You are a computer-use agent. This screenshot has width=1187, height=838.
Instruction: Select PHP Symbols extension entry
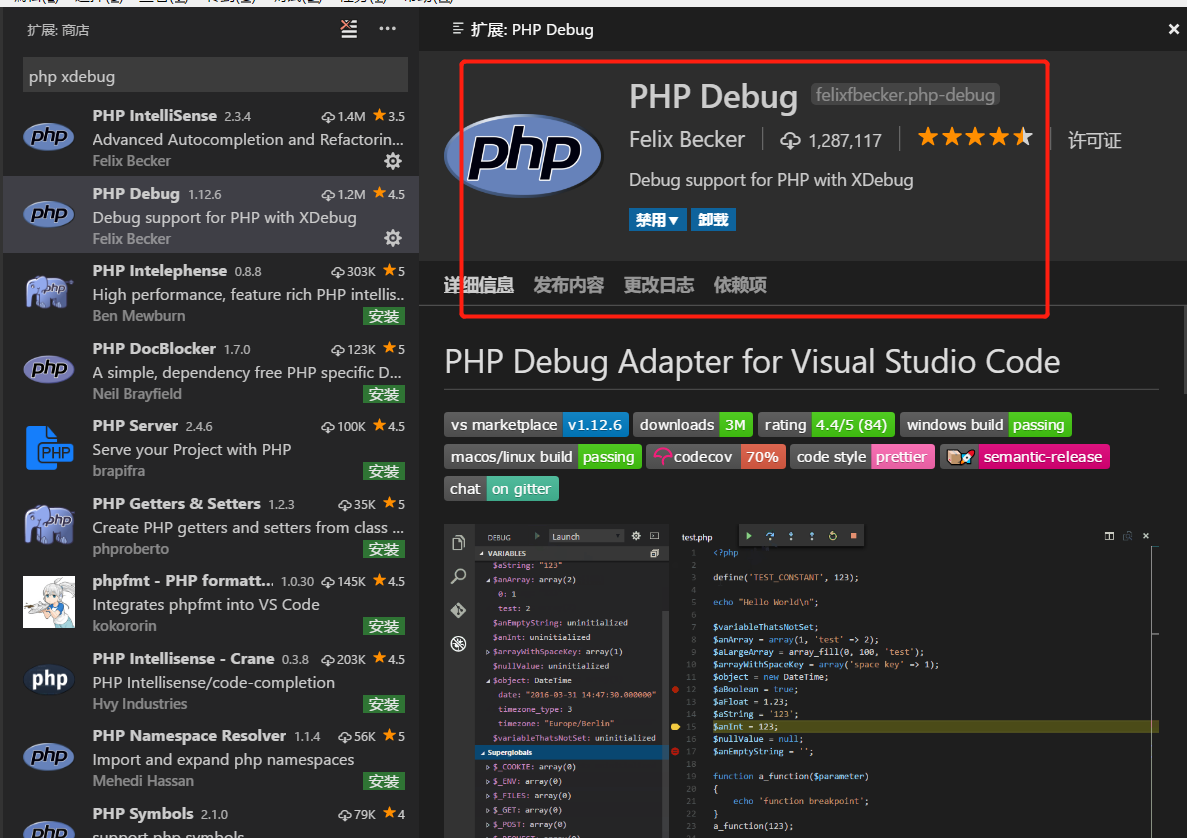[211, 819]
